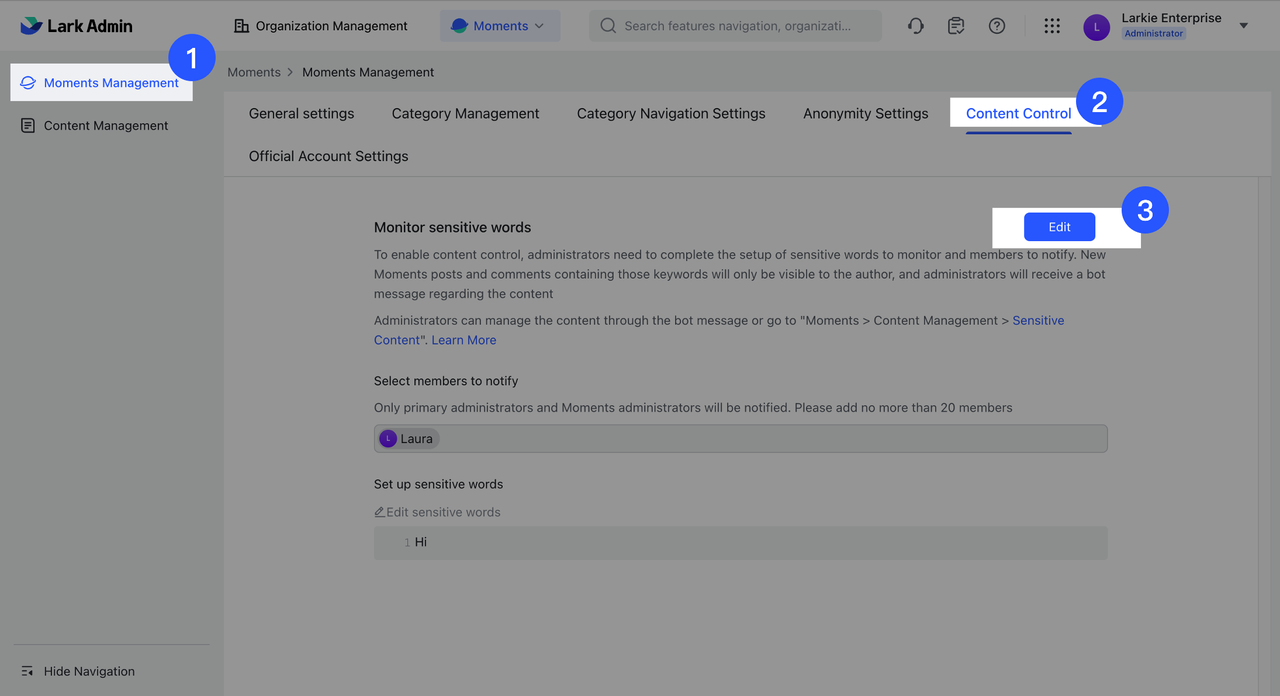Open Content Management in the sidebar
The image size is (1280, 696).
click(x=105, y=125)
